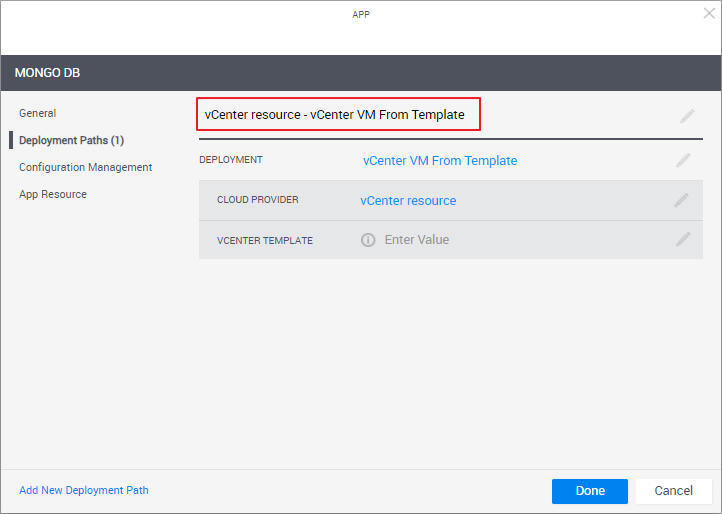Click the blue vCenter resource cloud provider value
This screenshot has width=722, height=514.
(408, 200)
